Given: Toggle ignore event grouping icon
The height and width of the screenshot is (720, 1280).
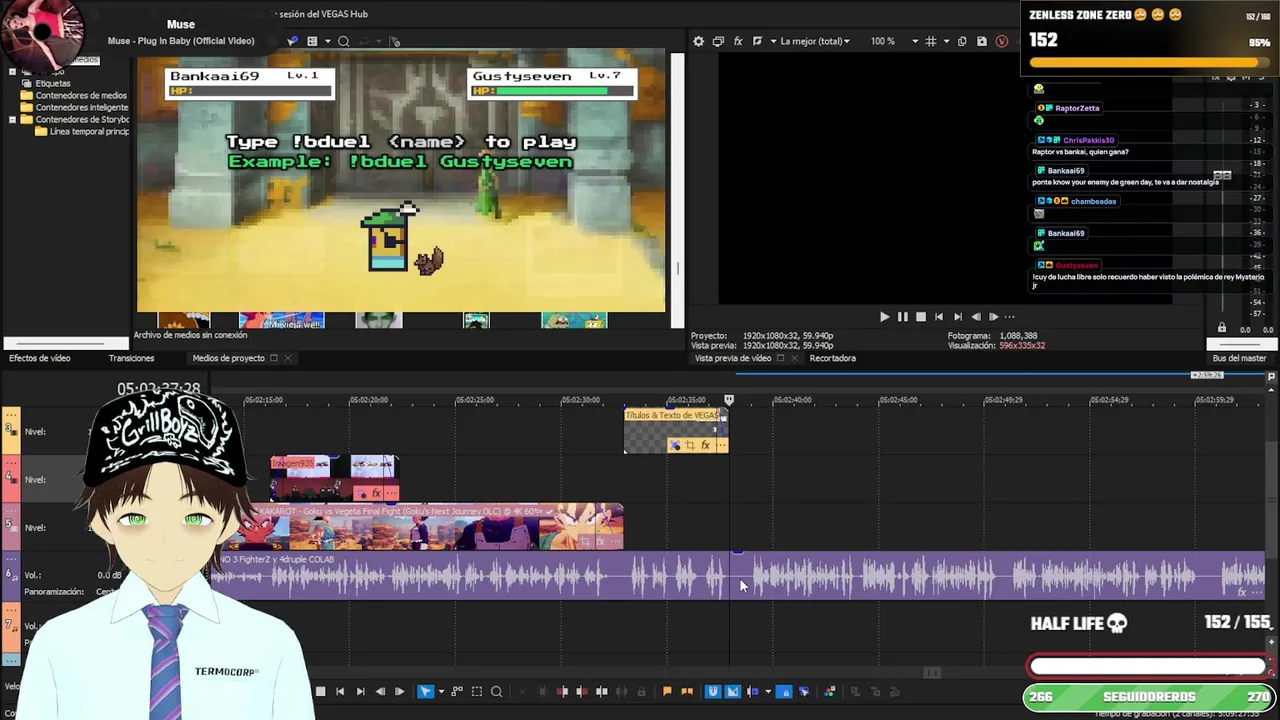Looking at the screenshot, I should pos(804,691).
